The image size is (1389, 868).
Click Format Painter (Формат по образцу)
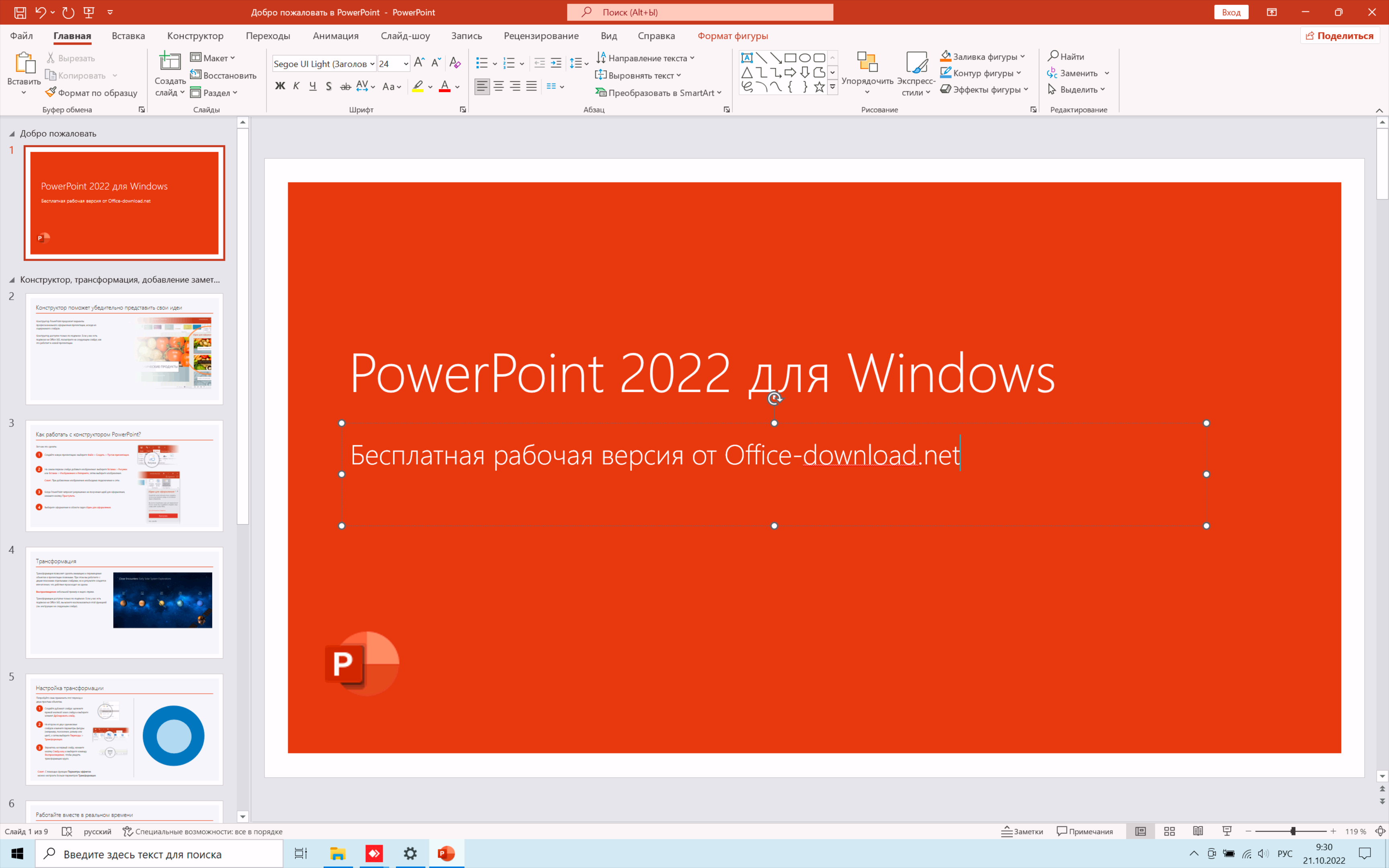click(91, 92)
